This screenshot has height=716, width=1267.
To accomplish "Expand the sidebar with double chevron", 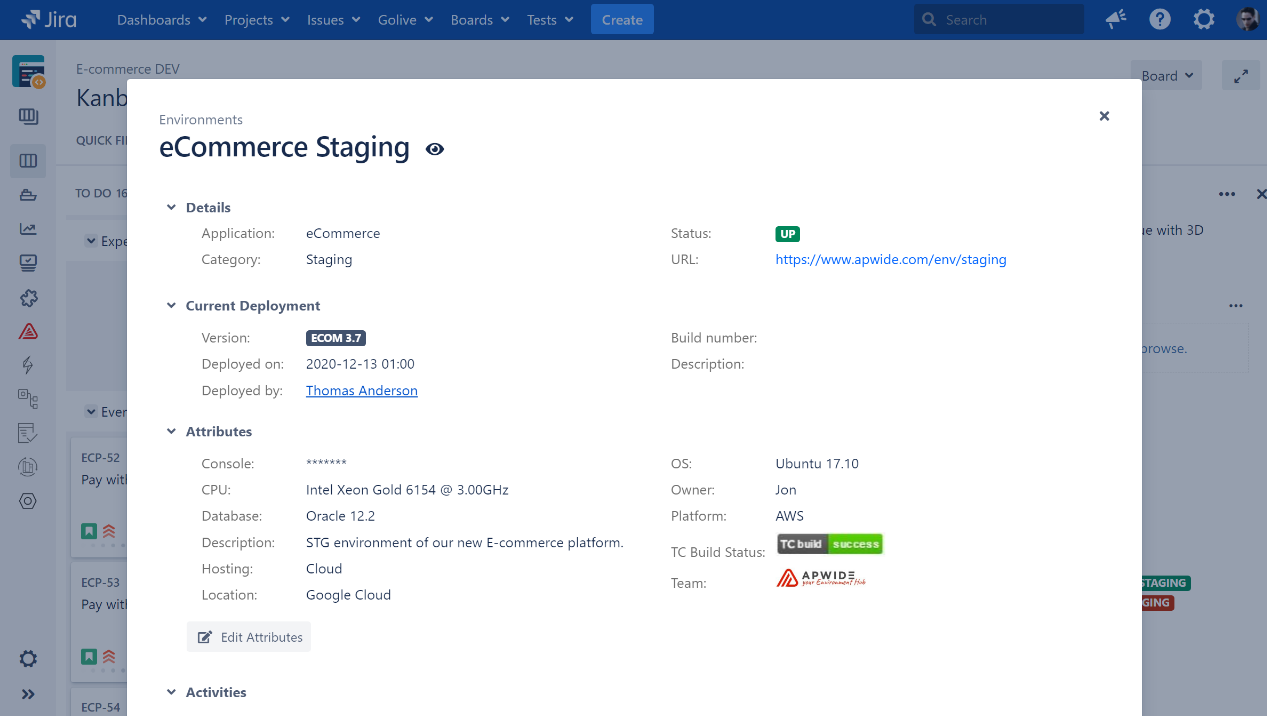I will click(28, 694).
